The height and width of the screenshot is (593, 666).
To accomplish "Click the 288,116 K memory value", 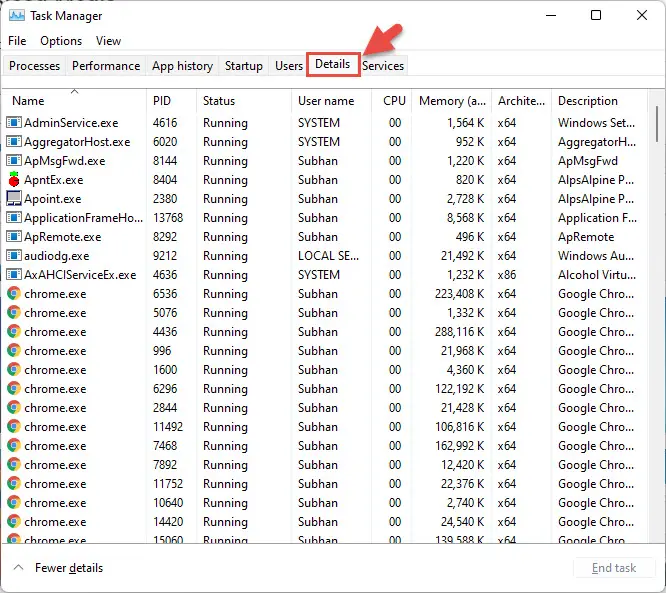I will (x=459, y=331).
